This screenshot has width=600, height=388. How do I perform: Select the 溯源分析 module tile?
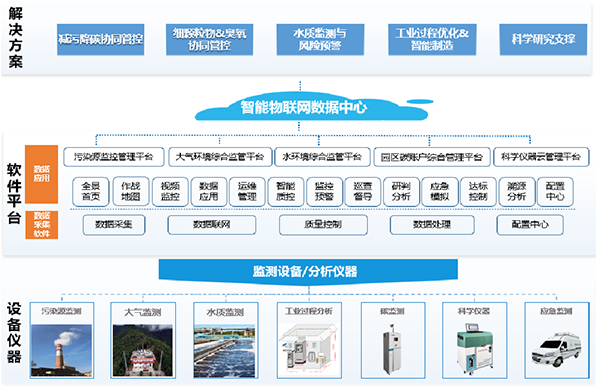click(517, 192)
